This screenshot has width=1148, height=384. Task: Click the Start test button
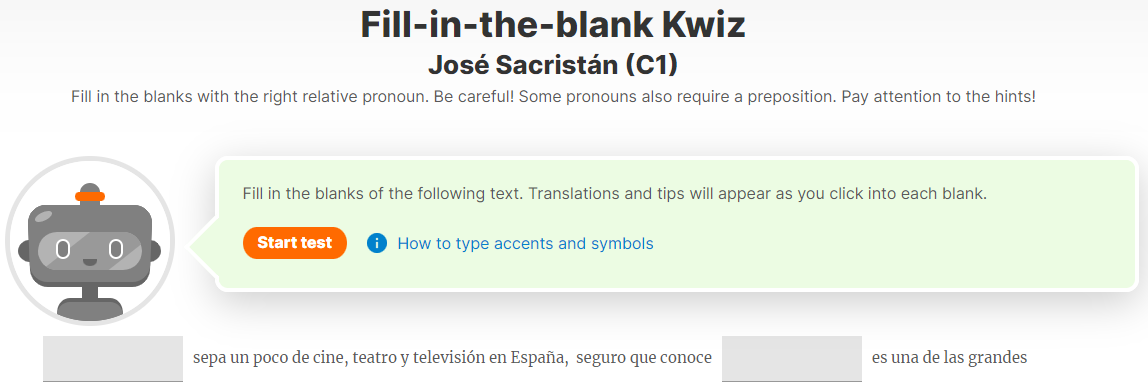294,243
